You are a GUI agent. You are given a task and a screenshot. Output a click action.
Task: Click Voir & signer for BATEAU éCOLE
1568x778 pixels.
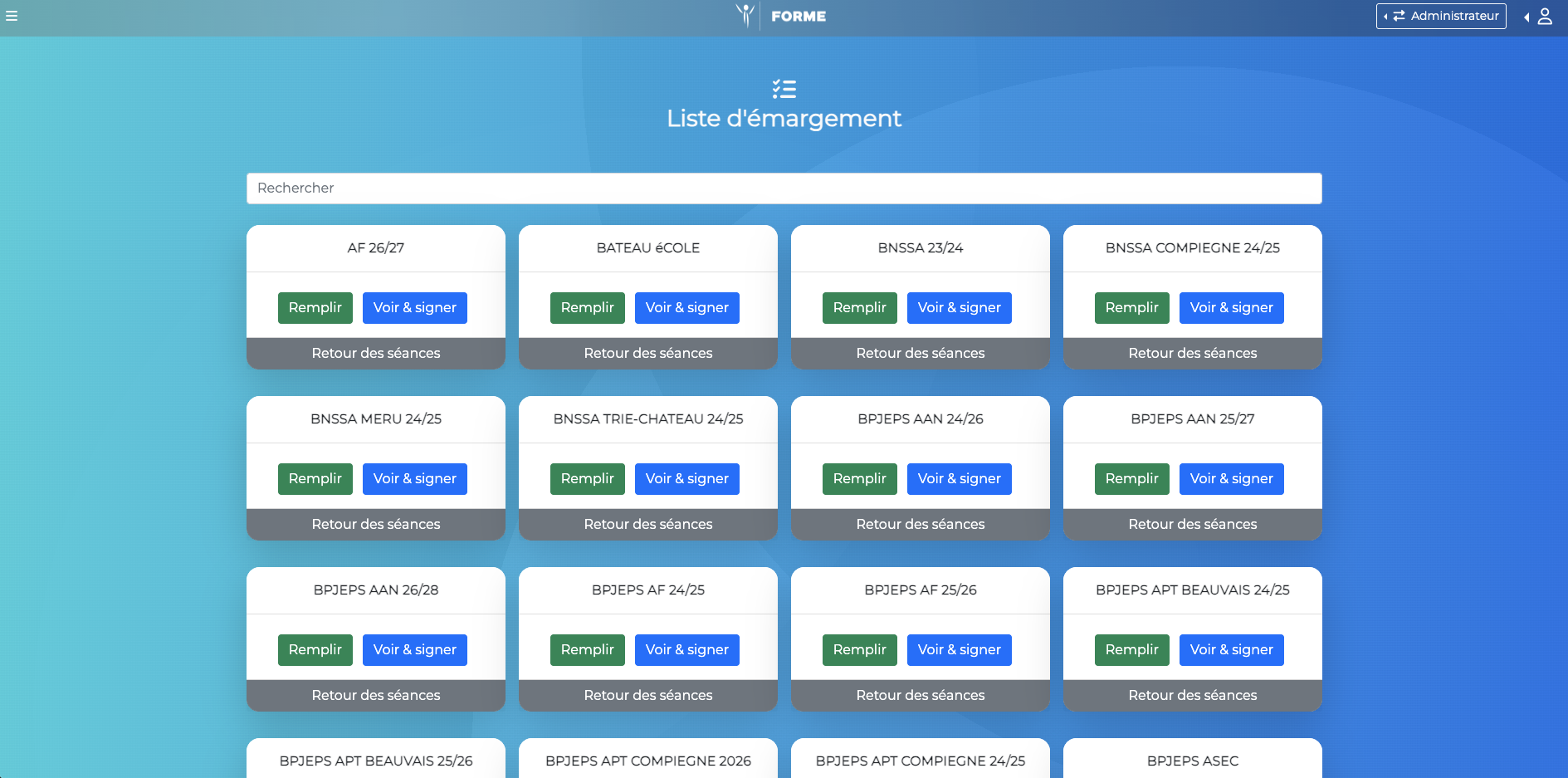tap(687, 308)
